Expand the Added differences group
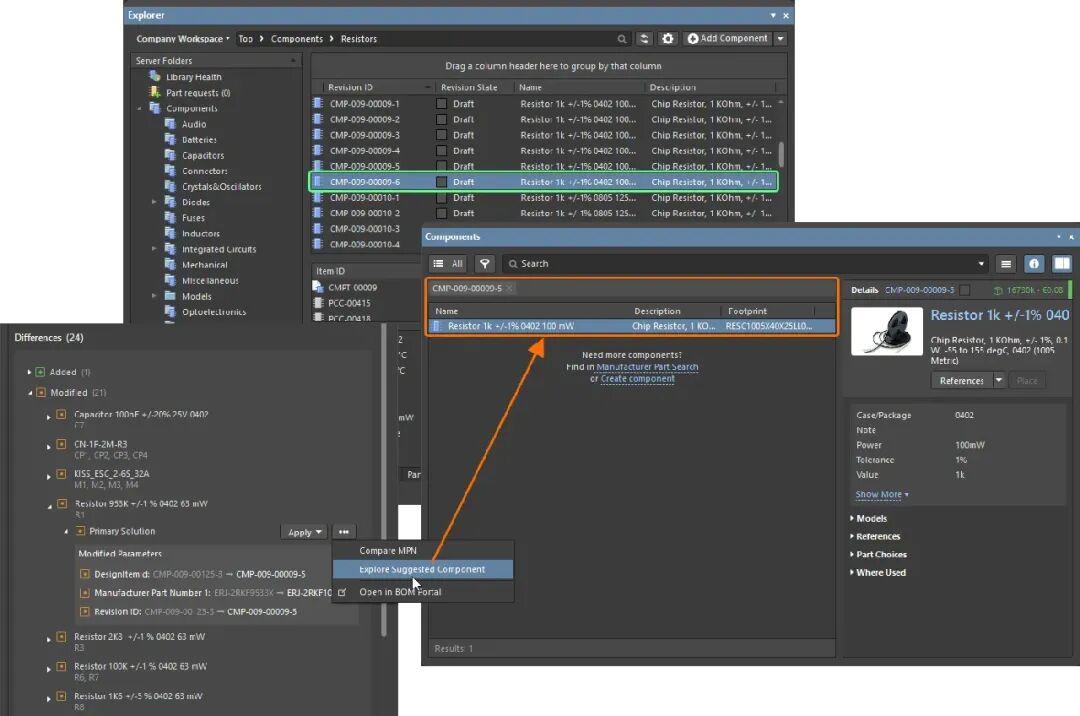This screenshot has height=716, width=1080. click(x=29, y=372)
